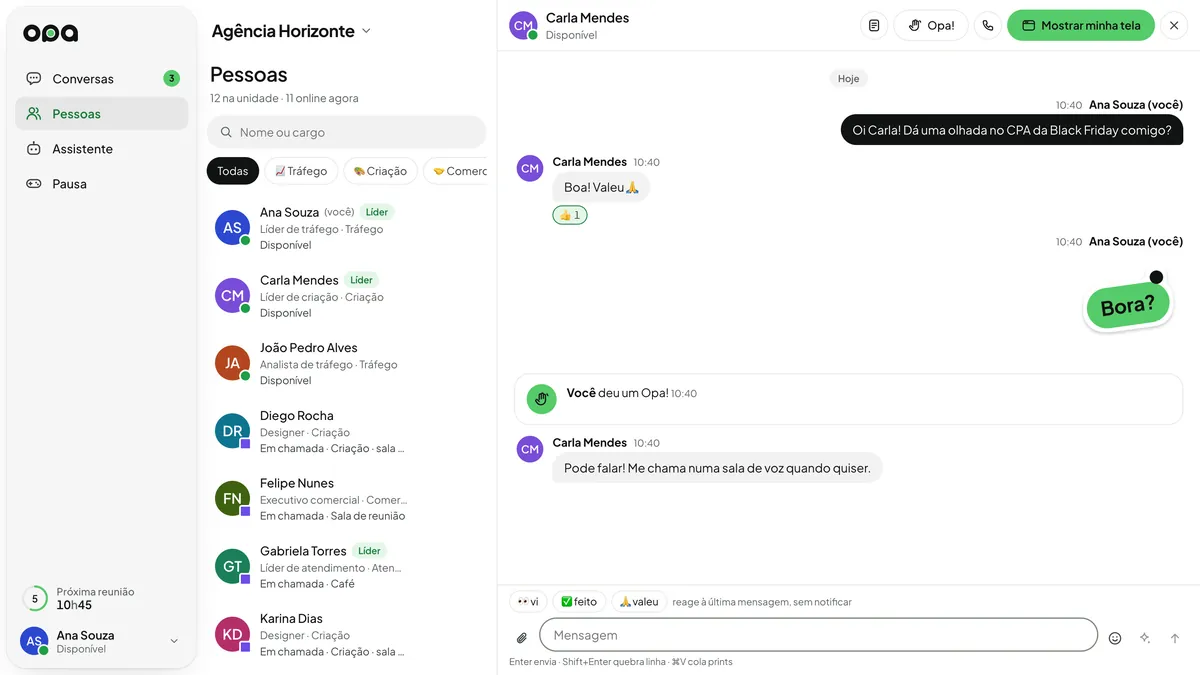Click the Próxima reunião 10h45 text
This screenshot has height=675, width=1200.
coord(95,598)
